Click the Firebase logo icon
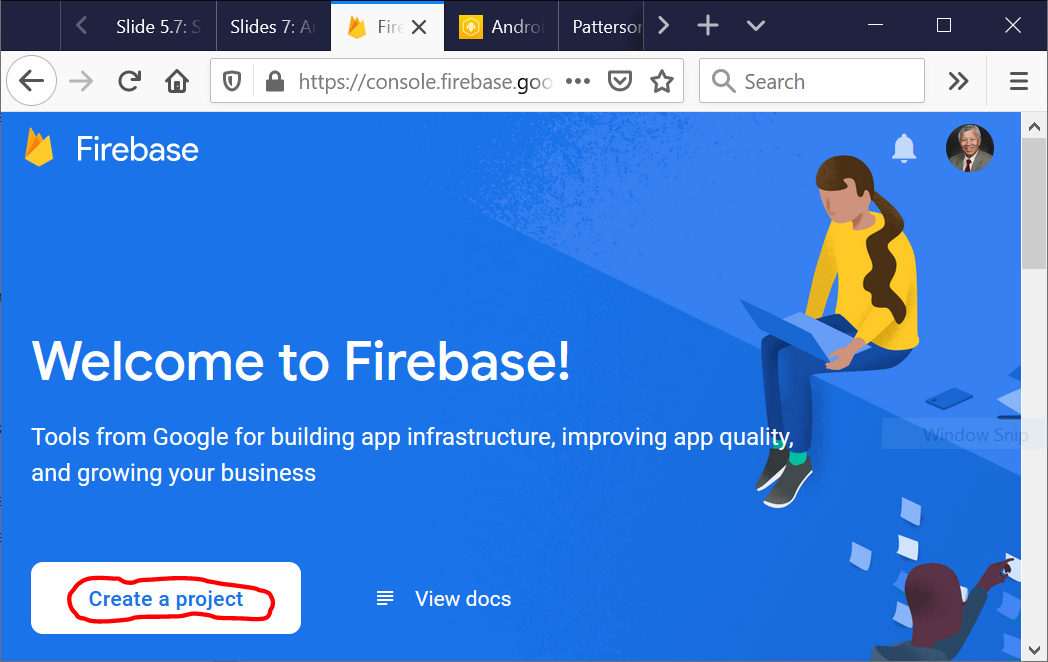 click(x=40, y=148)
